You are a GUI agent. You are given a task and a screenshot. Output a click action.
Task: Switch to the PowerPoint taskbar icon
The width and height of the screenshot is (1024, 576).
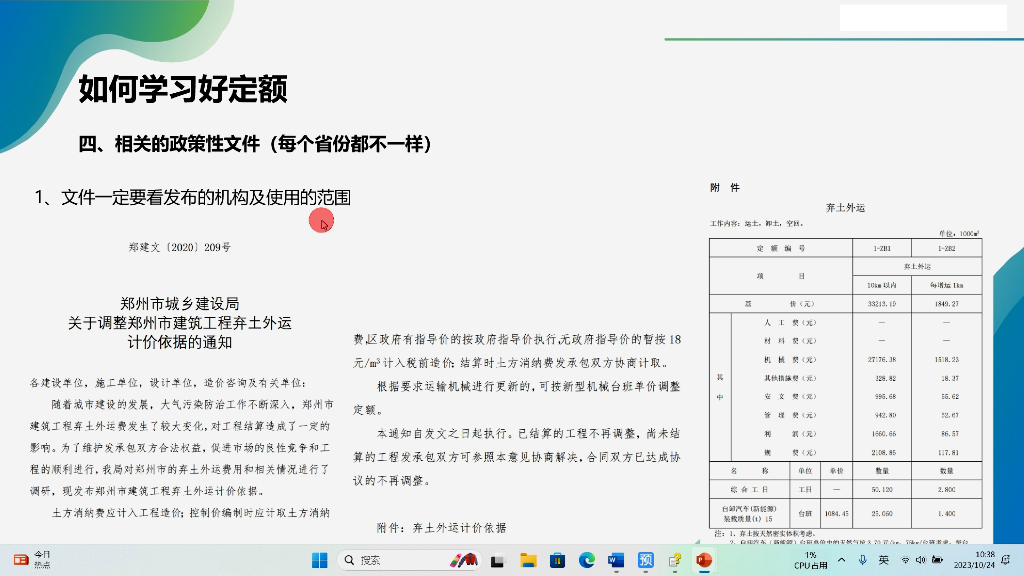click(x=704, y=560)
